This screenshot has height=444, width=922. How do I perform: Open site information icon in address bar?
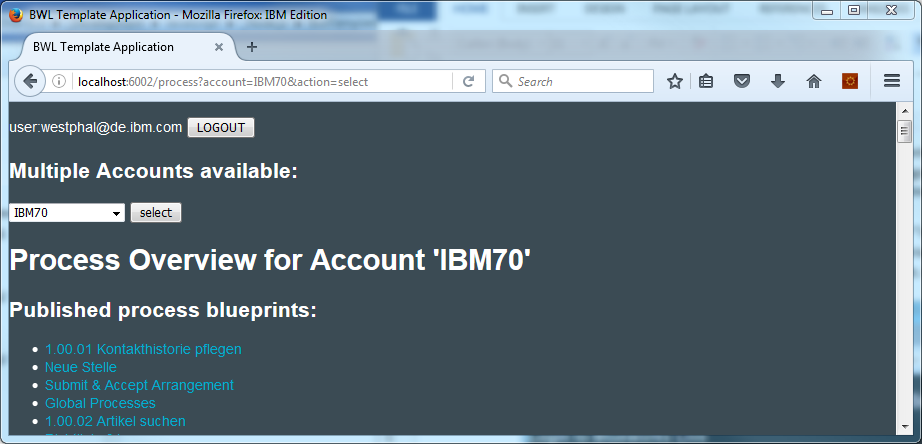point(59,82)
